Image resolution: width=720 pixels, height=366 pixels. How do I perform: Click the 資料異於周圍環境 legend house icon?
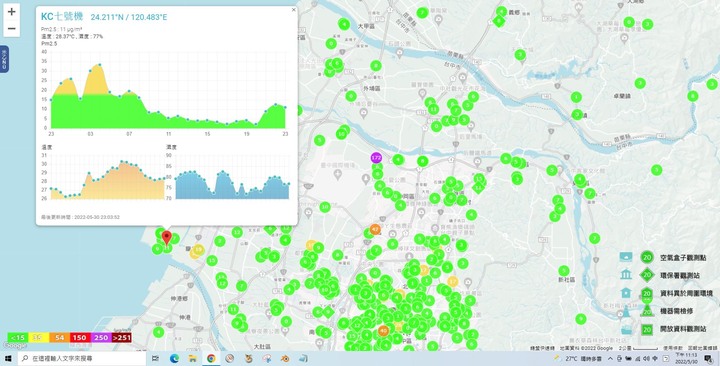click(625, 293)
